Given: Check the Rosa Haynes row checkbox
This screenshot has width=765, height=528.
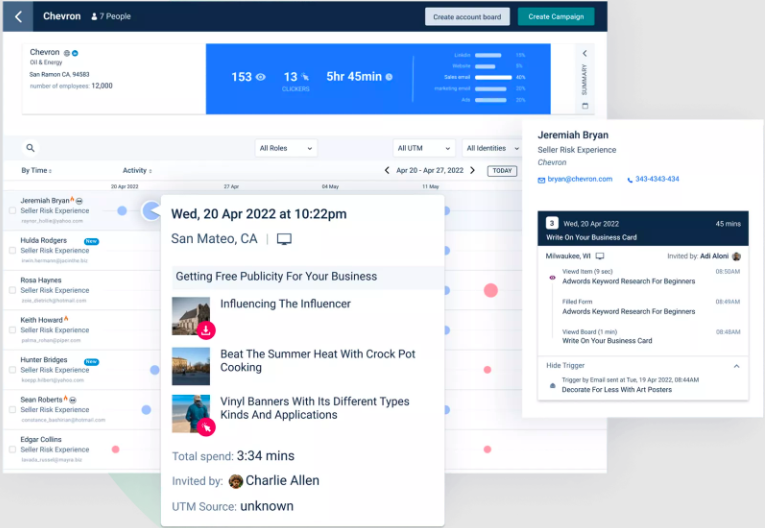Looking at the screenshot, I should click(12, 290).
